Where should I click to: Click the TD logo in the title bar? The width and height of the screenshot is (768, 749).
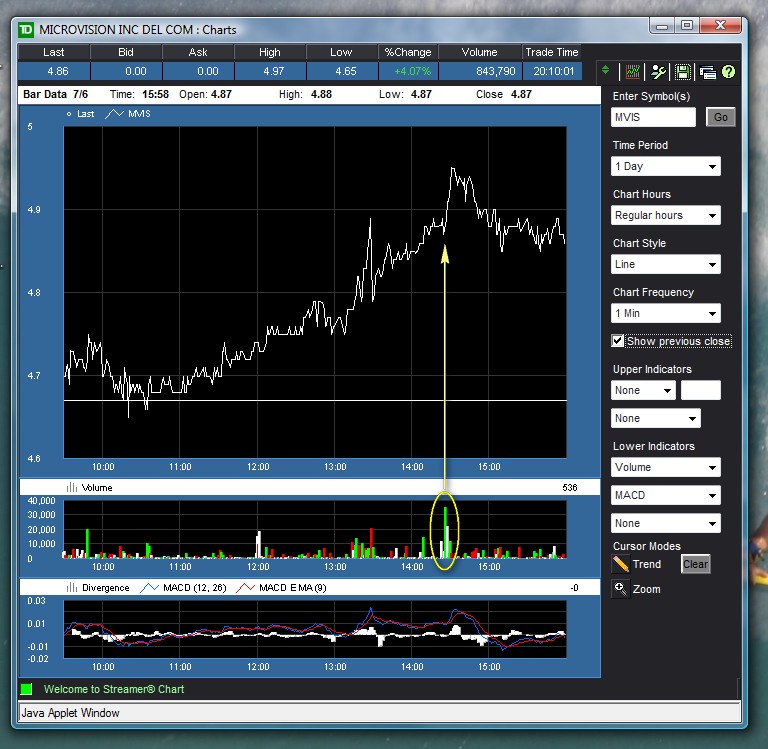tap(26, 30)
